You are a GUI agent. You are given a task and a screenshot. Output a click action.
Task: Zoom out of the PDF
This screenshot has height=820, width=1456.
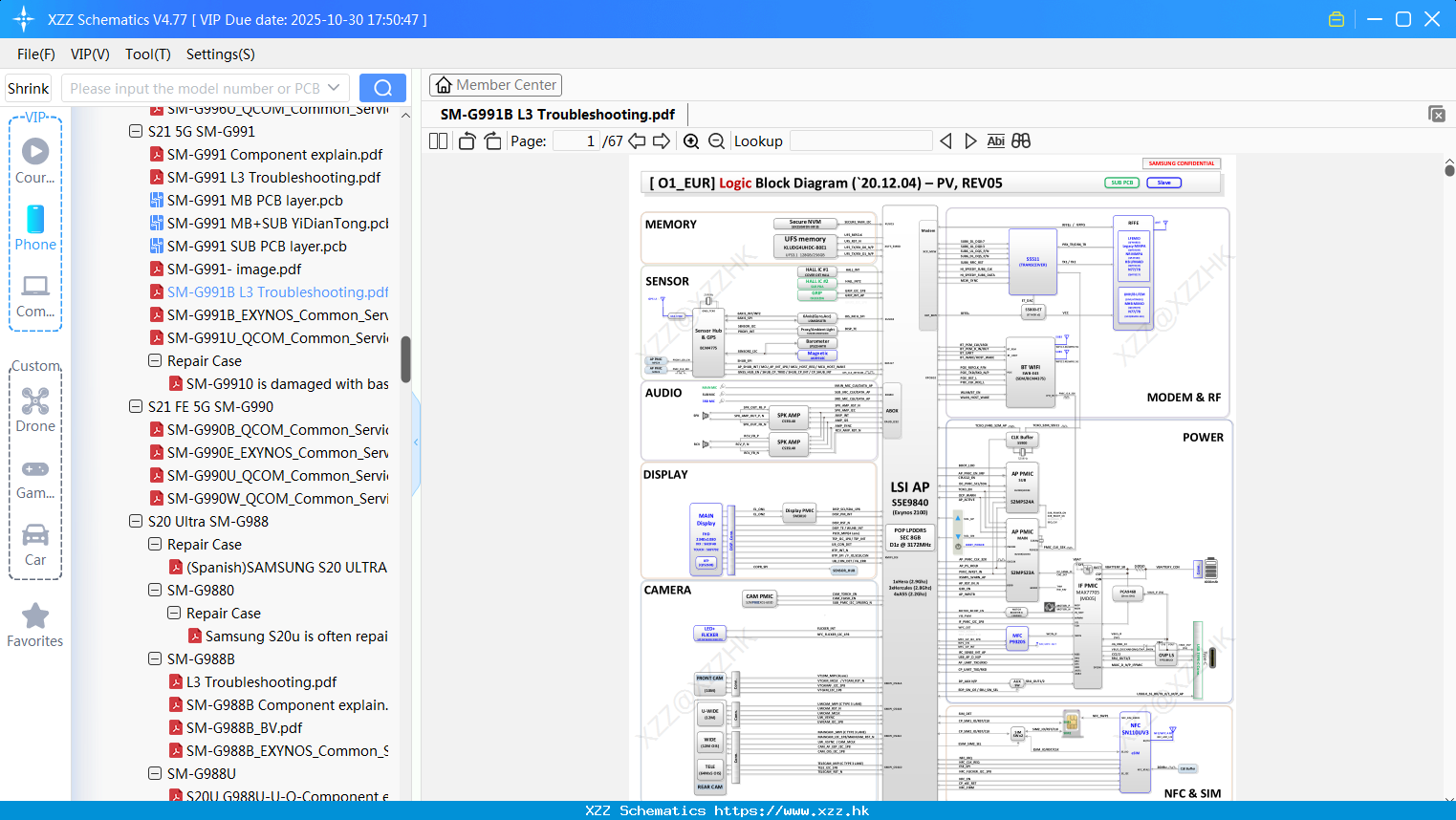click(x=717, y=141)
